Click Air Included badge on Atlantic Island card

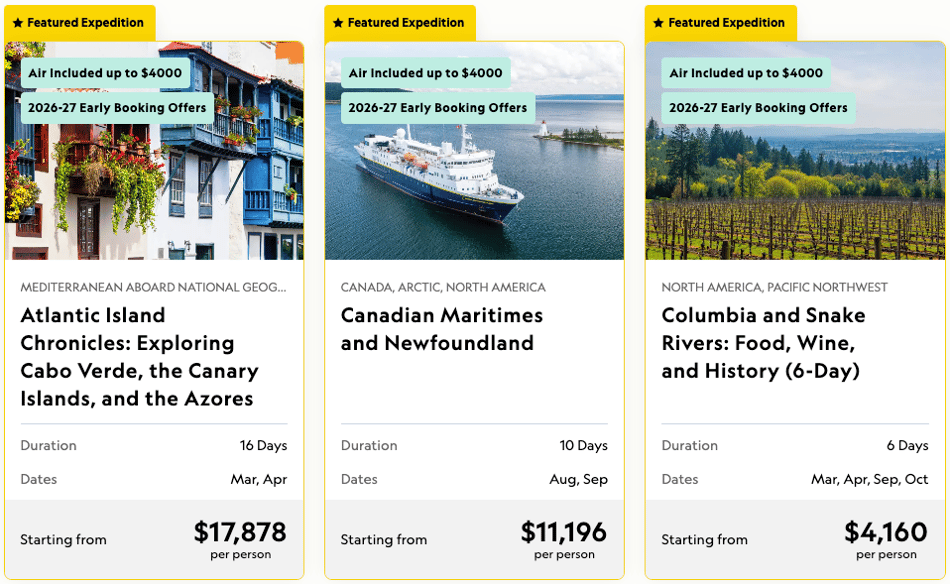pyautogui.click(x=105, y=73)
